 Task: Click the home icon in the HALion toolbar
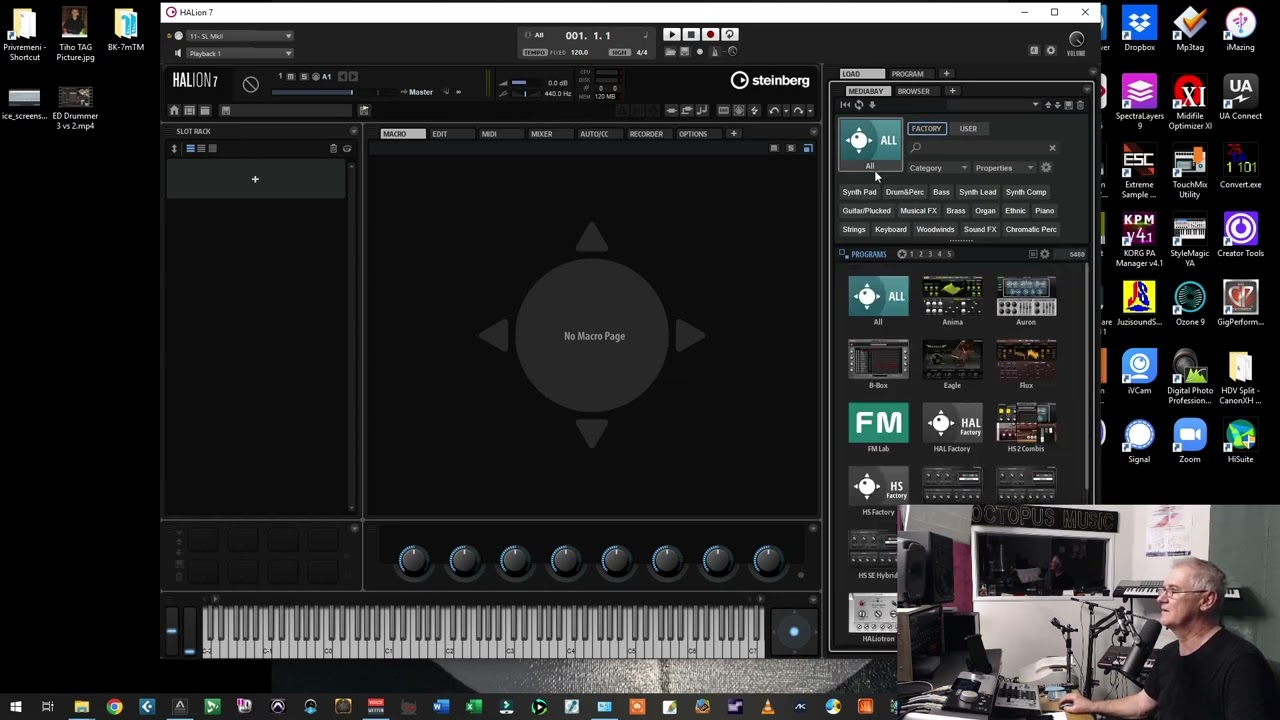click(x=174, y=111)
